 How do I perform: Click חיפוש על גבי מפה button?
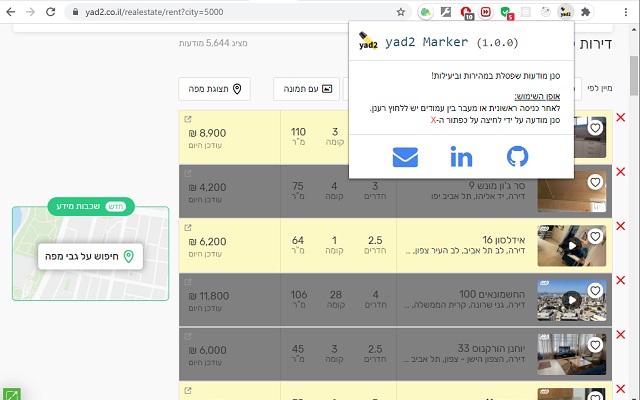click(90, 257)
